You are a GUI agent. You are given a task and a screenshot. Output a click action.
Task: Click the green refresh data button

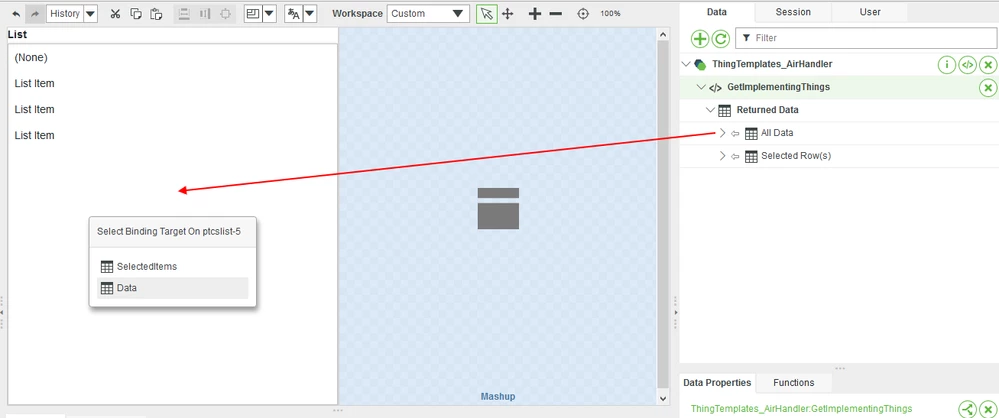click(x=721, y=39)
